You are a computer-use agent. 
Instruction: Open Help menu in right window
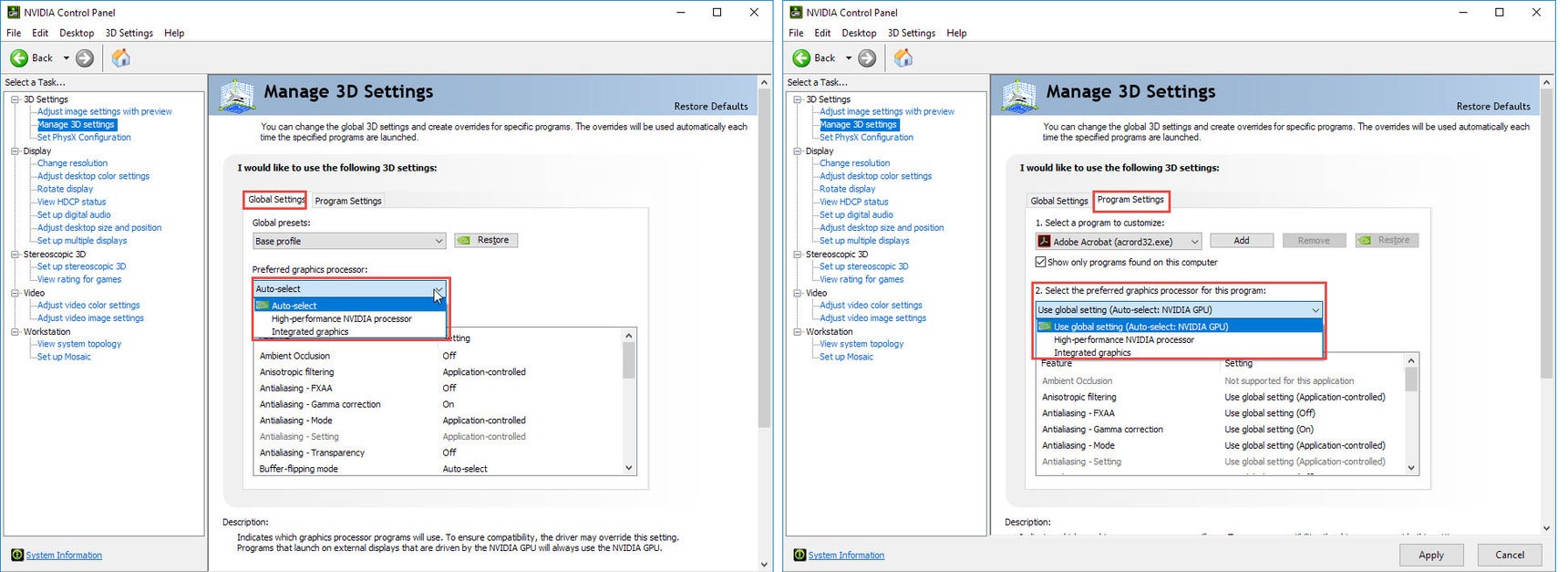(x=956, y=33)
